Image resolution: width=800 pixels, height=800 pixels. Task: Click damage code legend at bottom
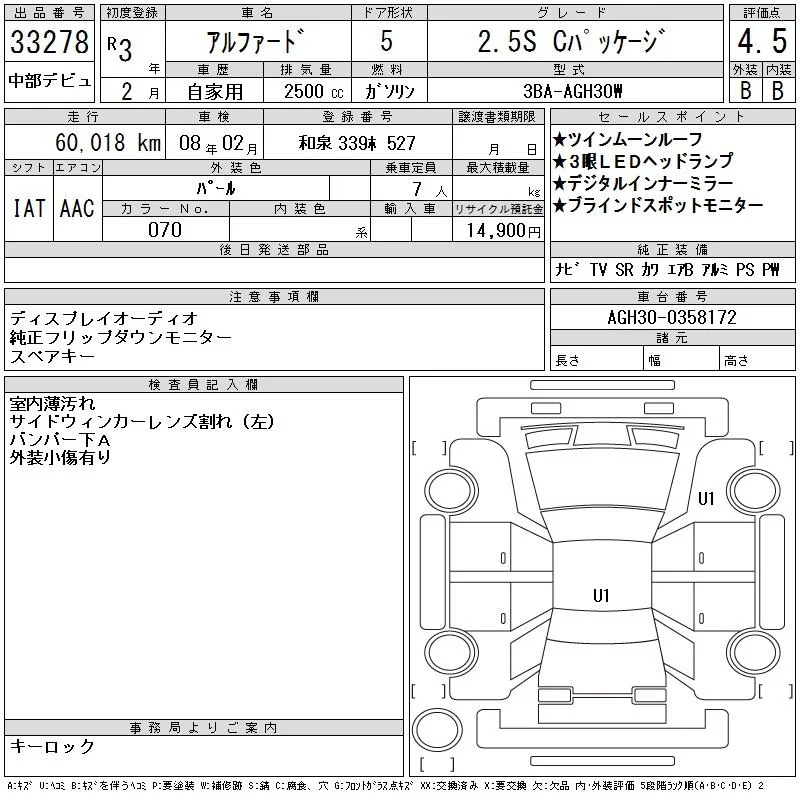(x=385, y=786)
